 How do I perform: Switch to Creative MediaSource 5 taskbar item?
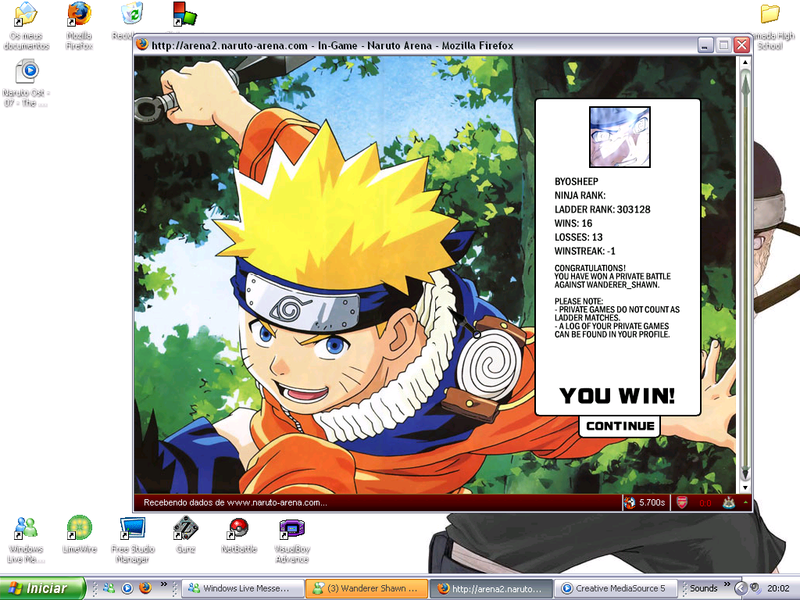(614, 588)
